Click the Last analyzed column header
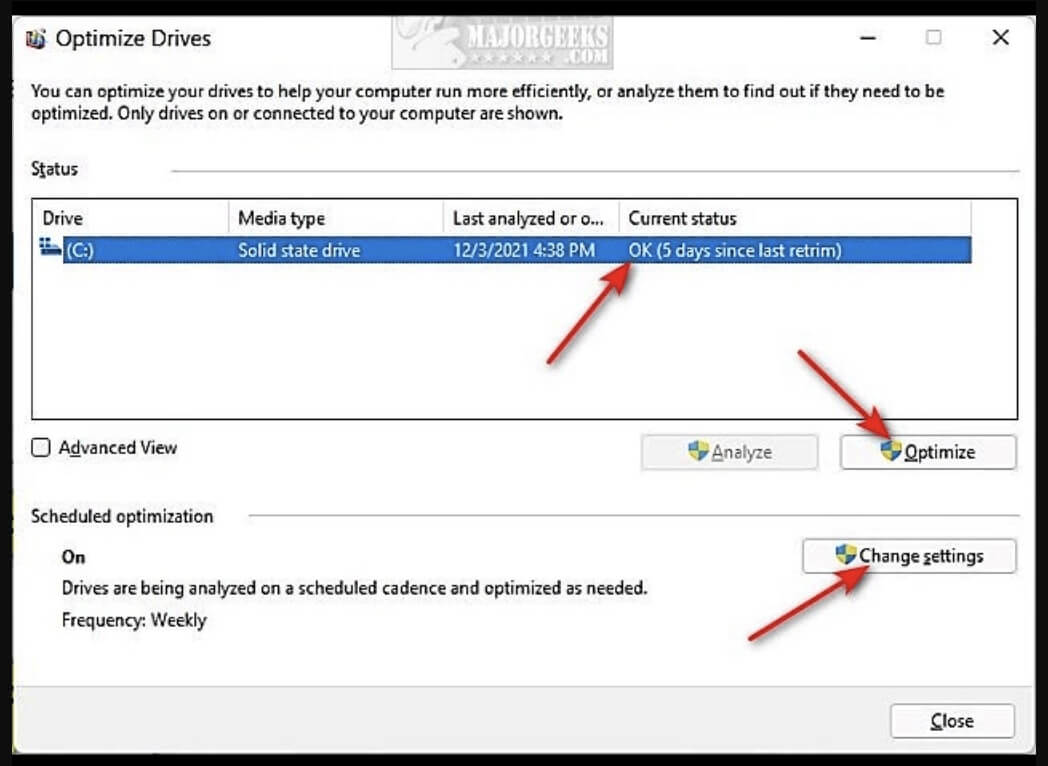 coord(530,218)
